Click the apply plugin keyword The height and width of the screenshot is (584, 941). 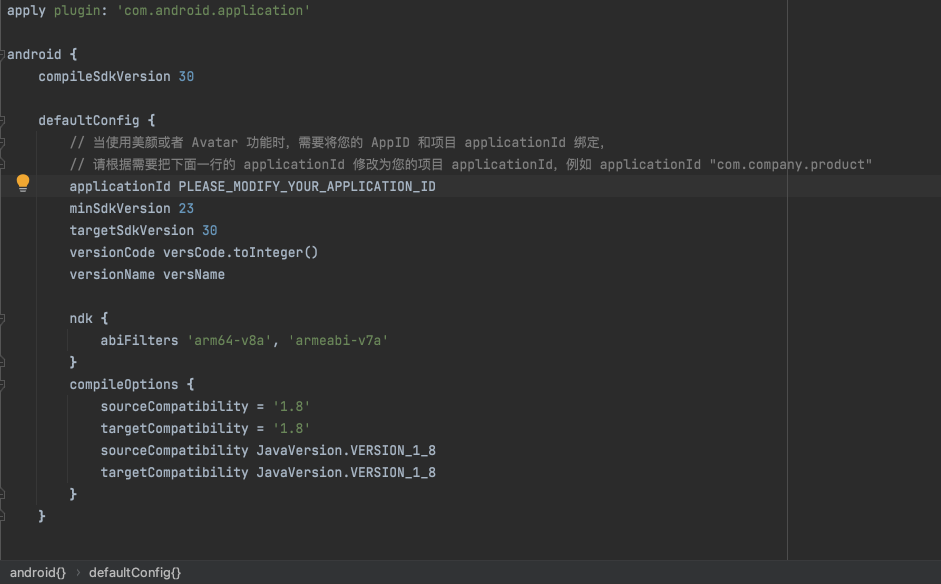(26, 11)
